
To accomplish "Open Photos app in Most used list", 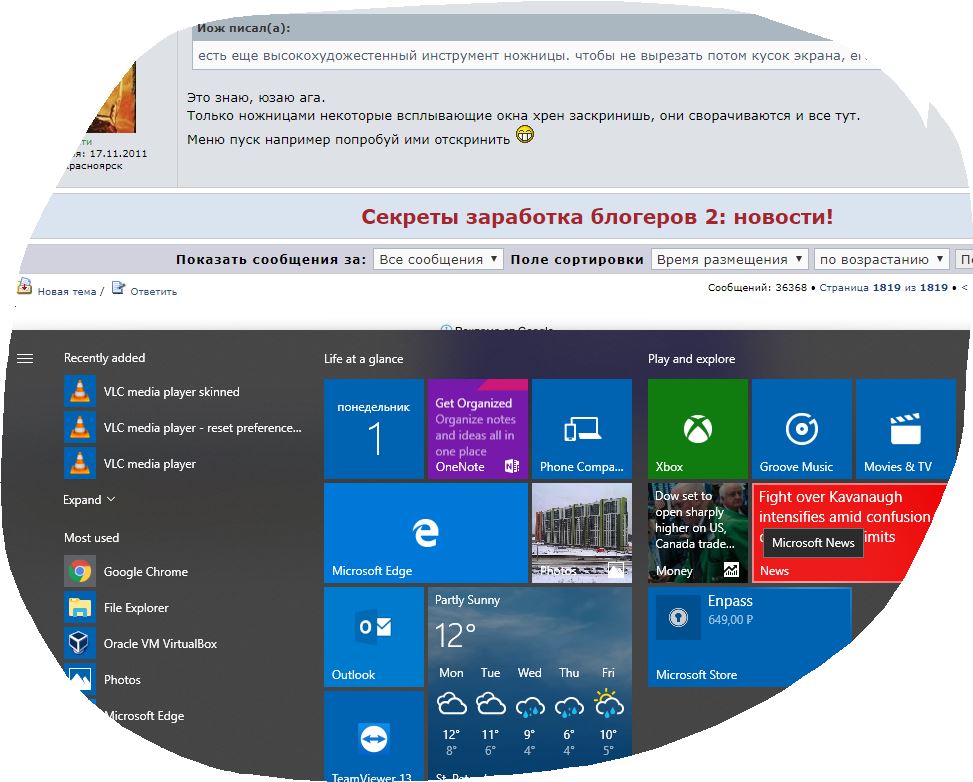I will tap(103, 680).
